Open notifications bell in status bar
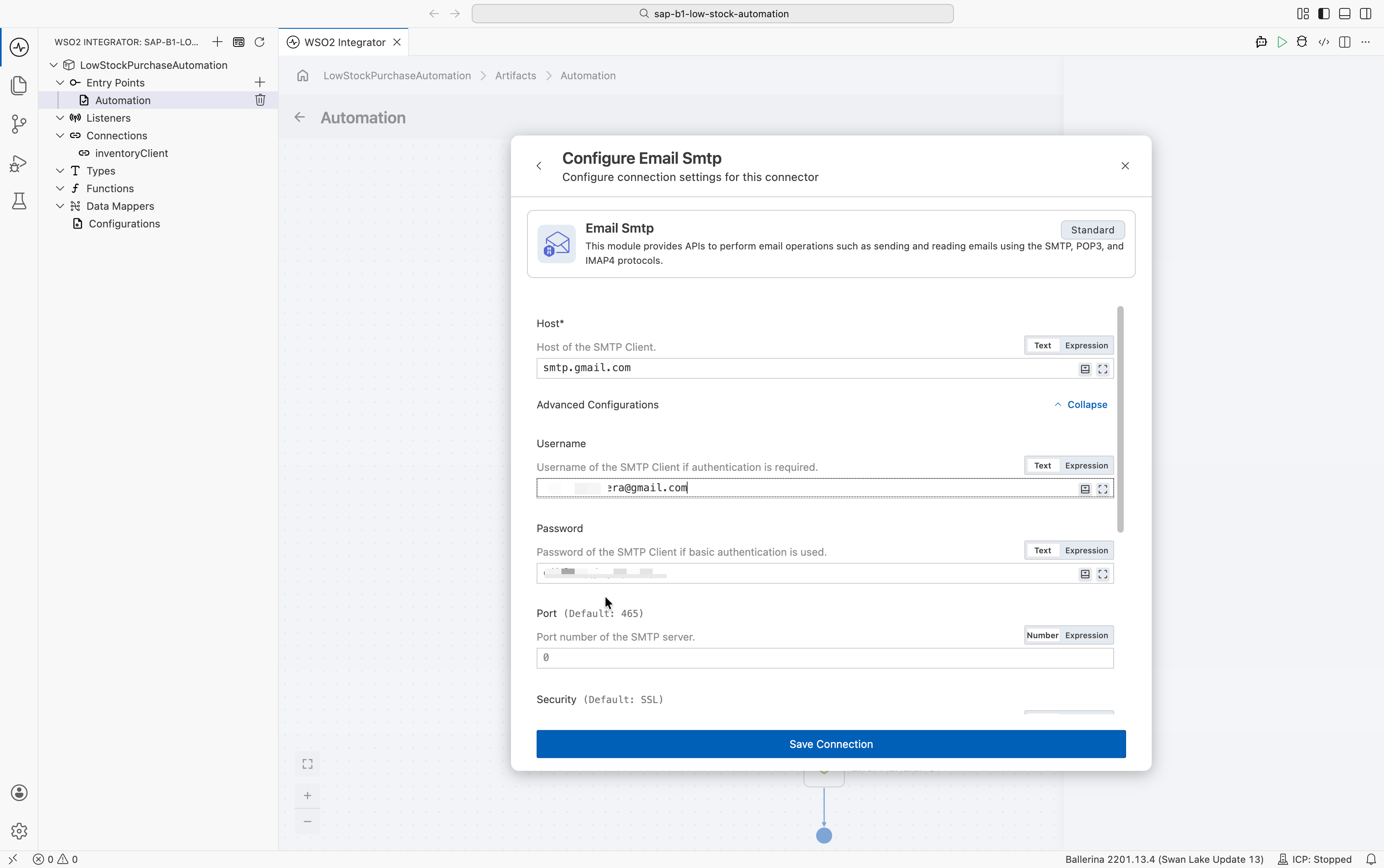This screenshot has height=868, width=1384. (1371, 859)
